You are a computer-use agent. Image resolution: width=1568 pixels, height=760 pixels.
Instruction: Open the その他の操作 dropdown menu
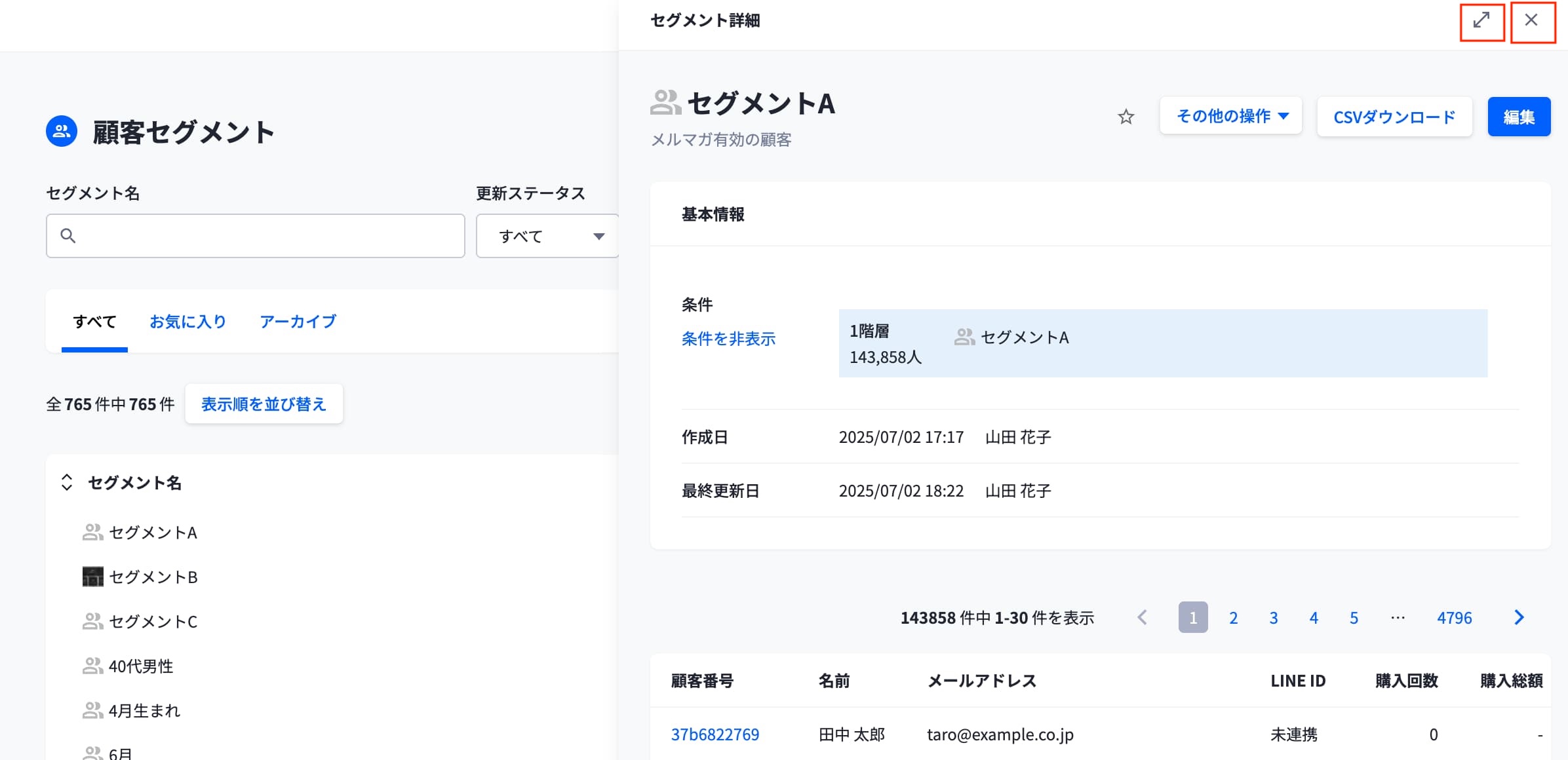click(1230, 117)
